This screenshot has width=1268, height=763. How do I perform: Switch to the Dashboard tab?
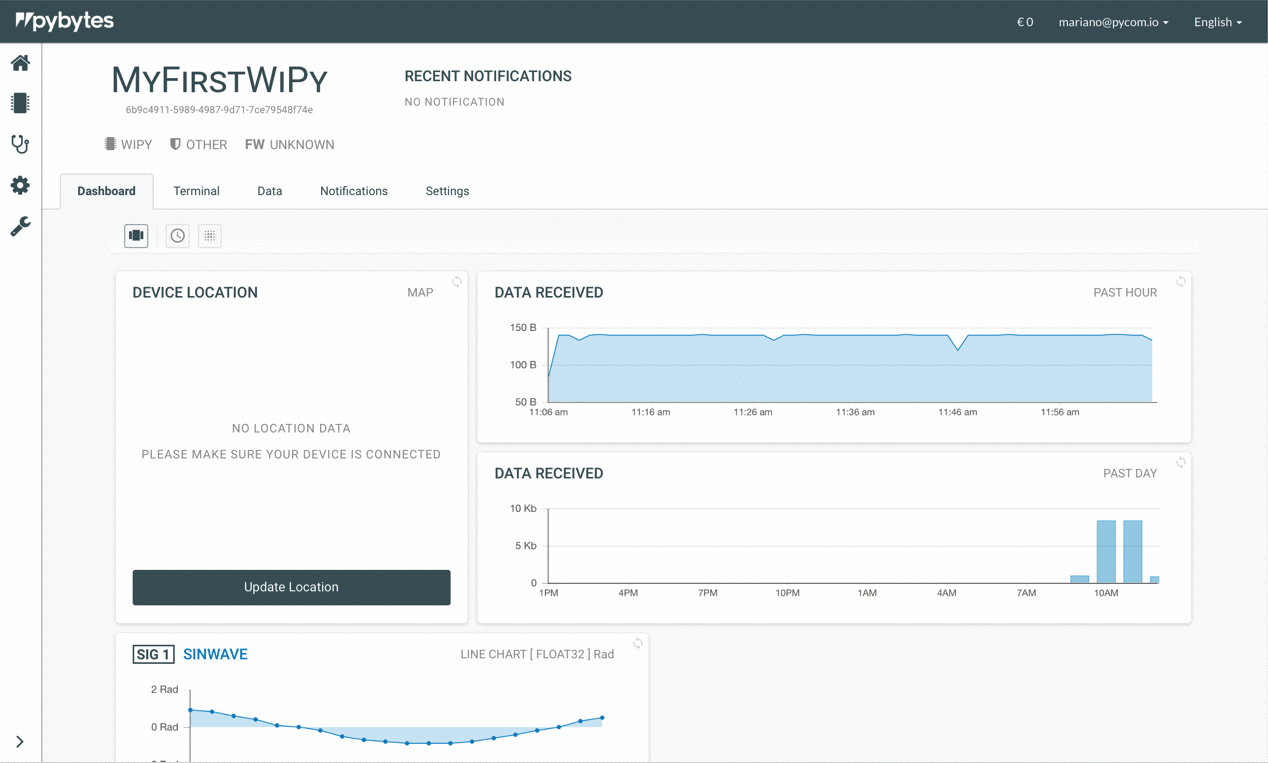[x=106, y=191]
